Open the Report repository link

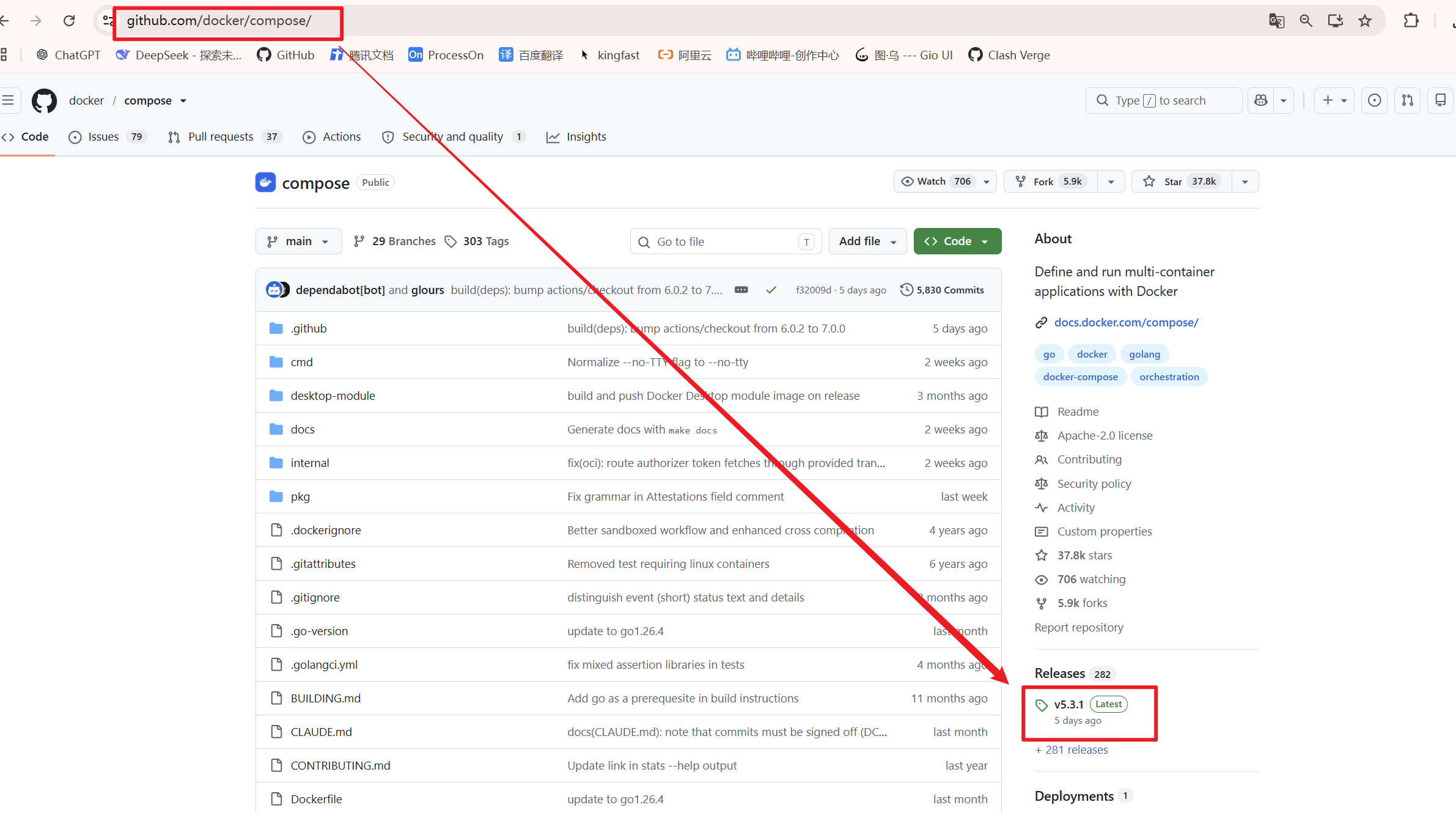coord(1079,627)
